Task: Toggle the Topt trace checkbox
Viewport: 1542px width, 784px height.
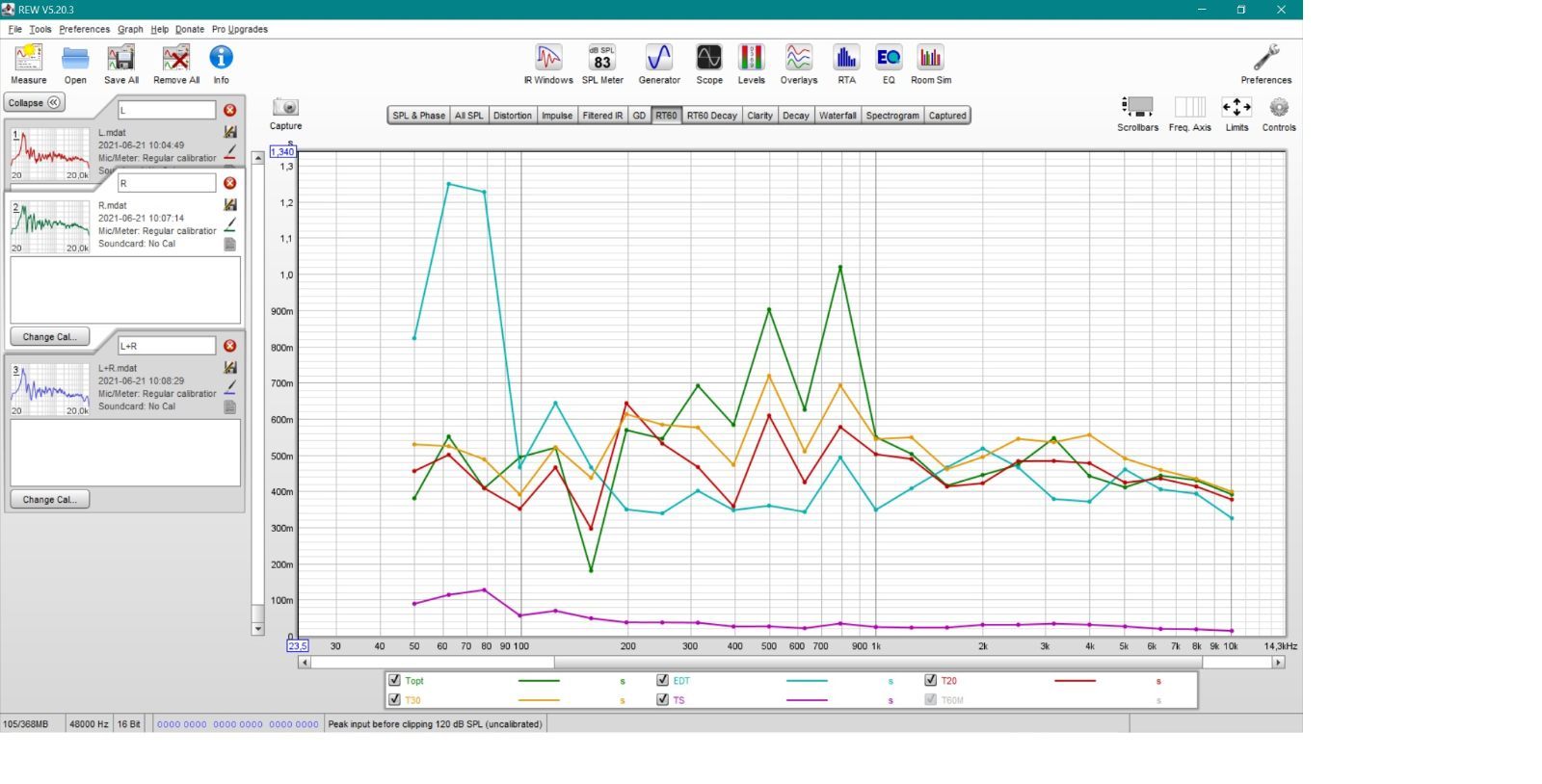Action: click(x=394, y=680)
